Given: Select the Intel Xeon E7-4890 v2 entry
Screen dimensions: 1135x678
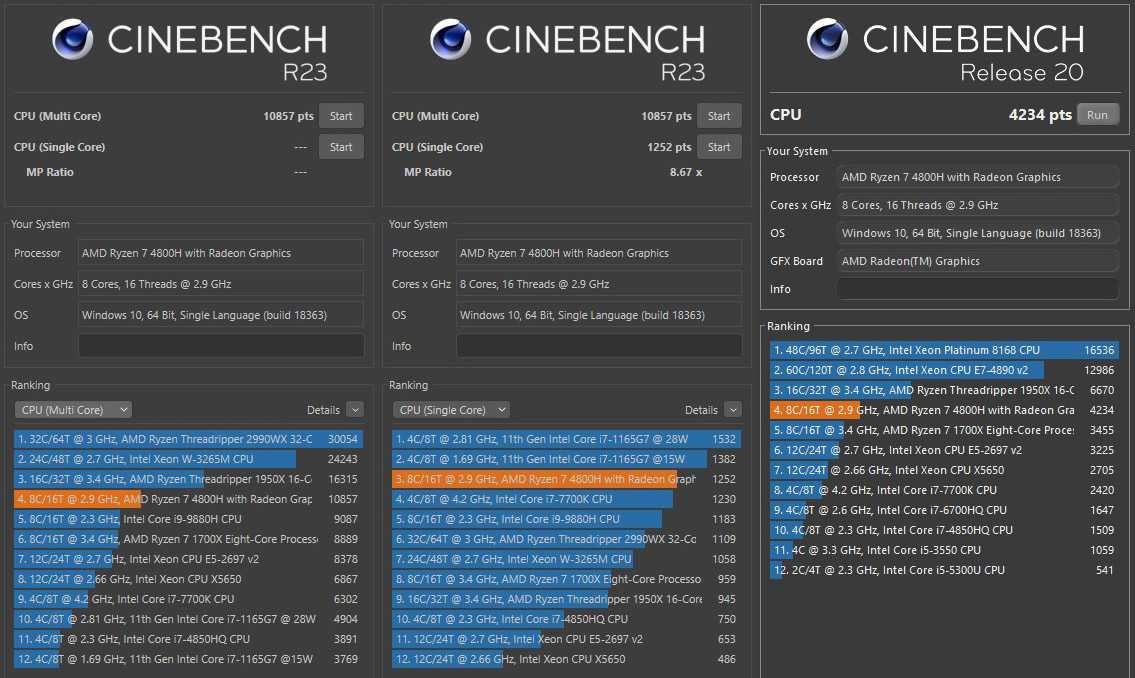Looking at the screenshot, I should click(x=943, y=370).
